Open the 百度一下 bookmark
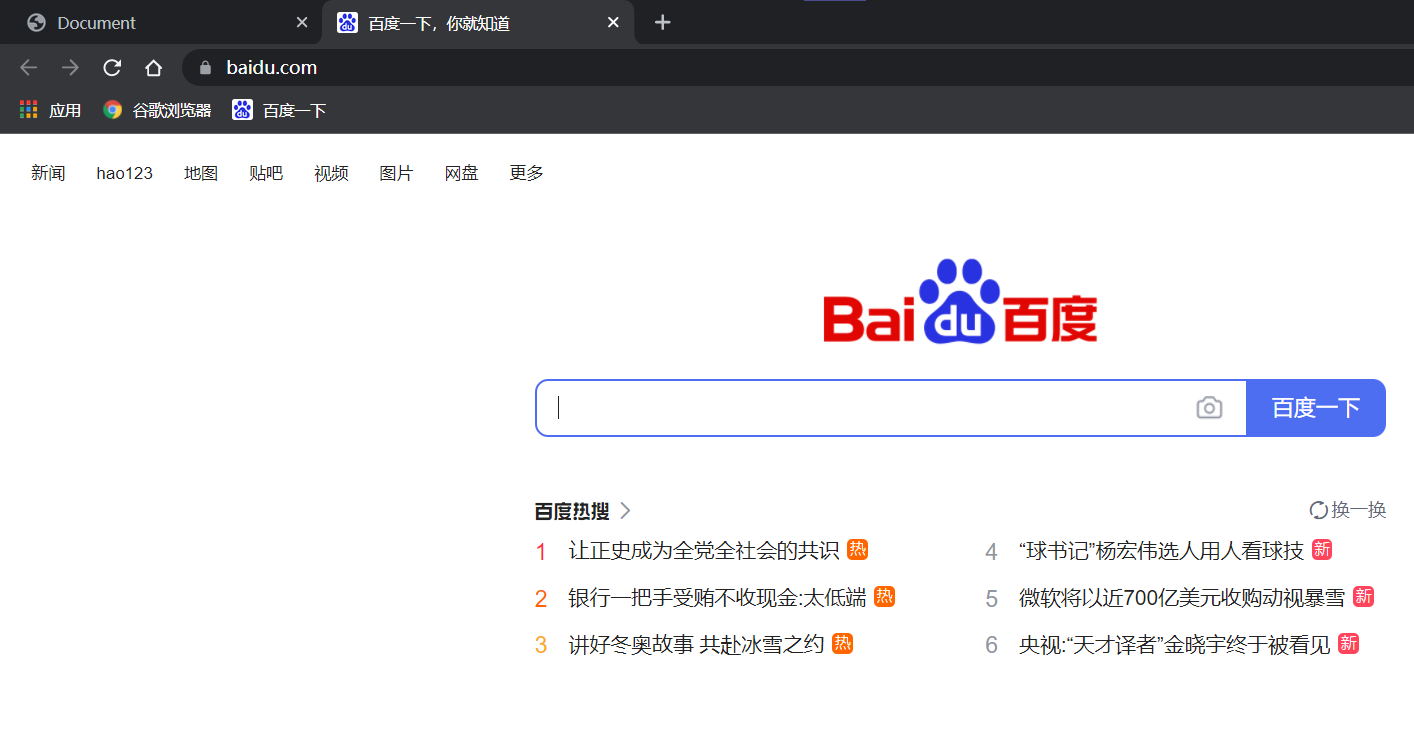 (278, 109)
